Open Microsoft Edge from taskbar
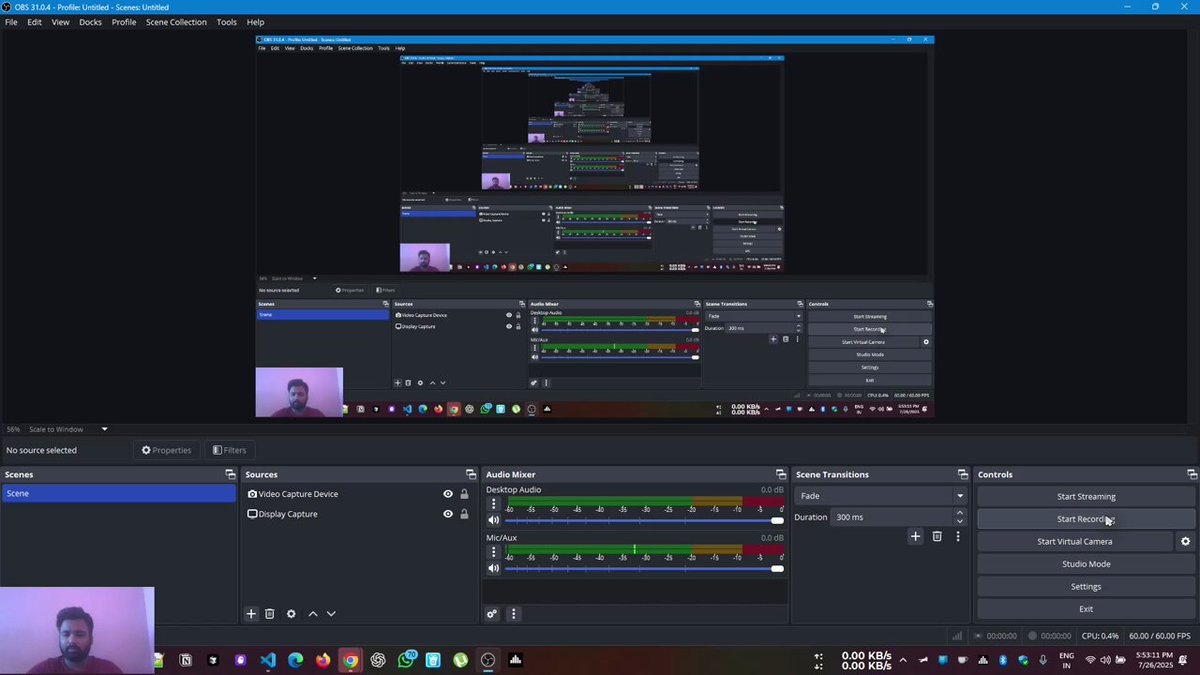The height and width of the screenshot is (675, 1200). pos(295,660)
